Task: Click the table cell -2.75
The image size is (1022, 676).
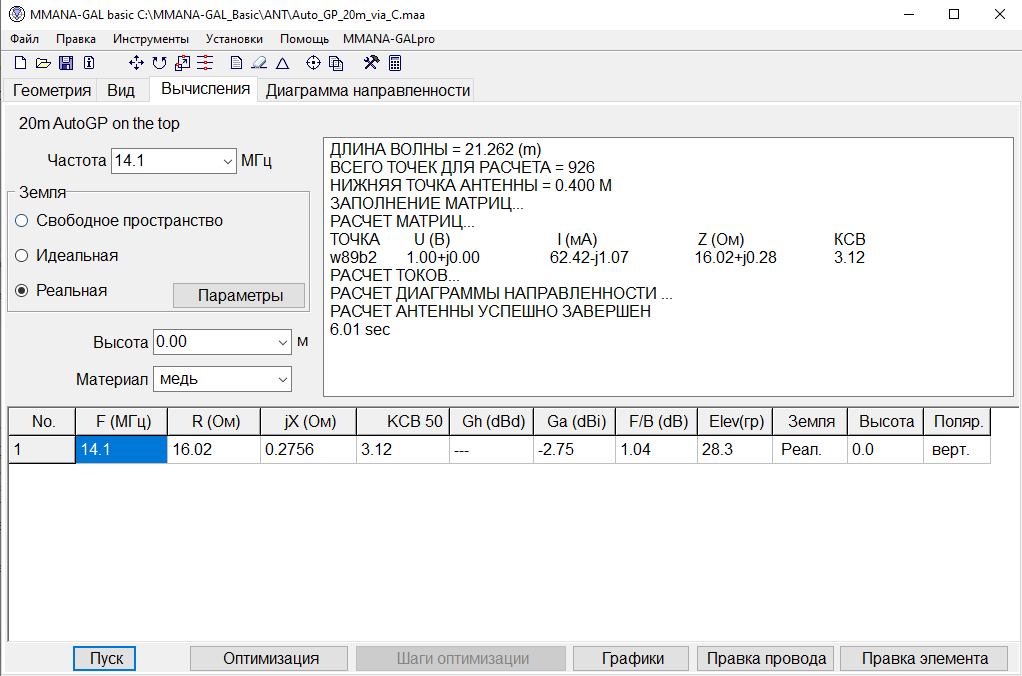Action: (x=575, y=450)
